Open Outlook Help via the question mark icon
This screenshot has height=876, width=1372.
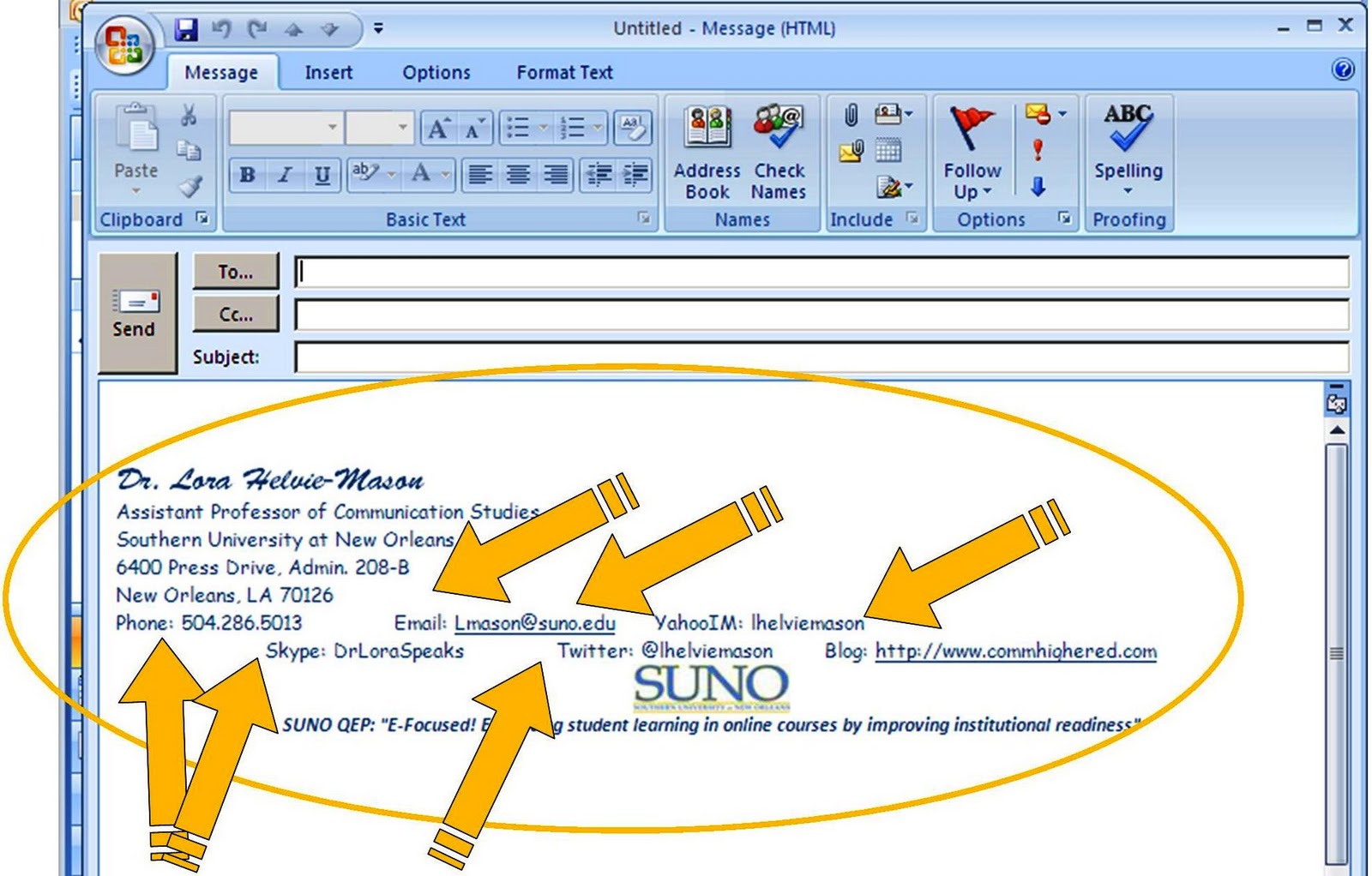pyautogui.click(x=1343, y=69)
